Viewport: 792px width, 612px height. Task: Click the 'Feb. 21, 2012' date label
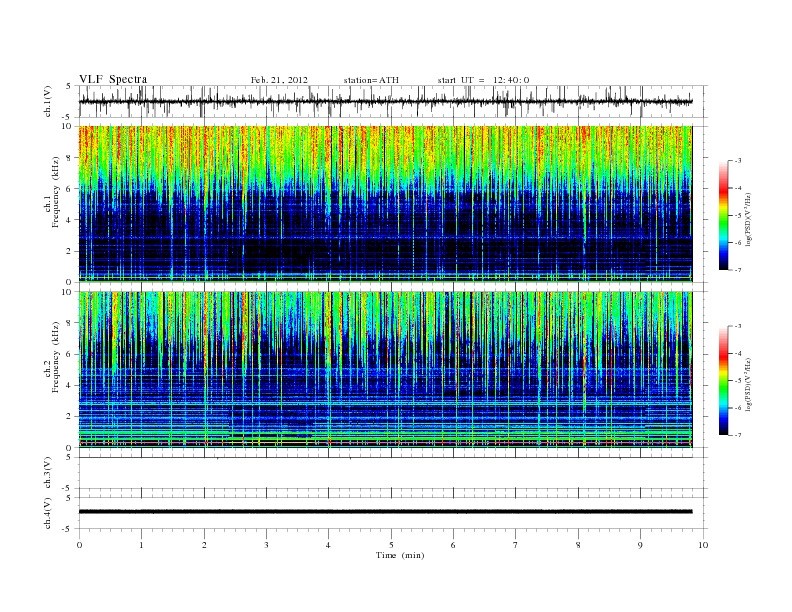pyautogui.click(x=279, y=80)
